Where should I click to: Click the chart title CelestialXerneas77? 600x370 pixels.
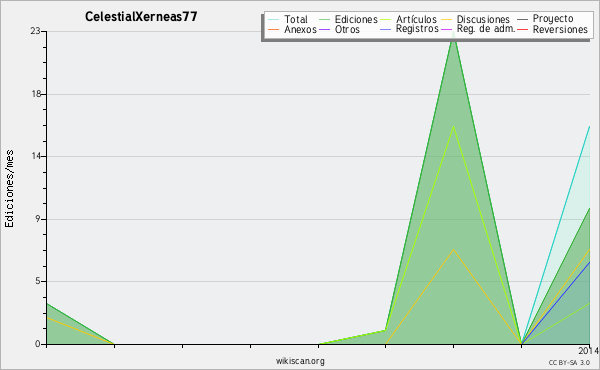tap(141, 17)
